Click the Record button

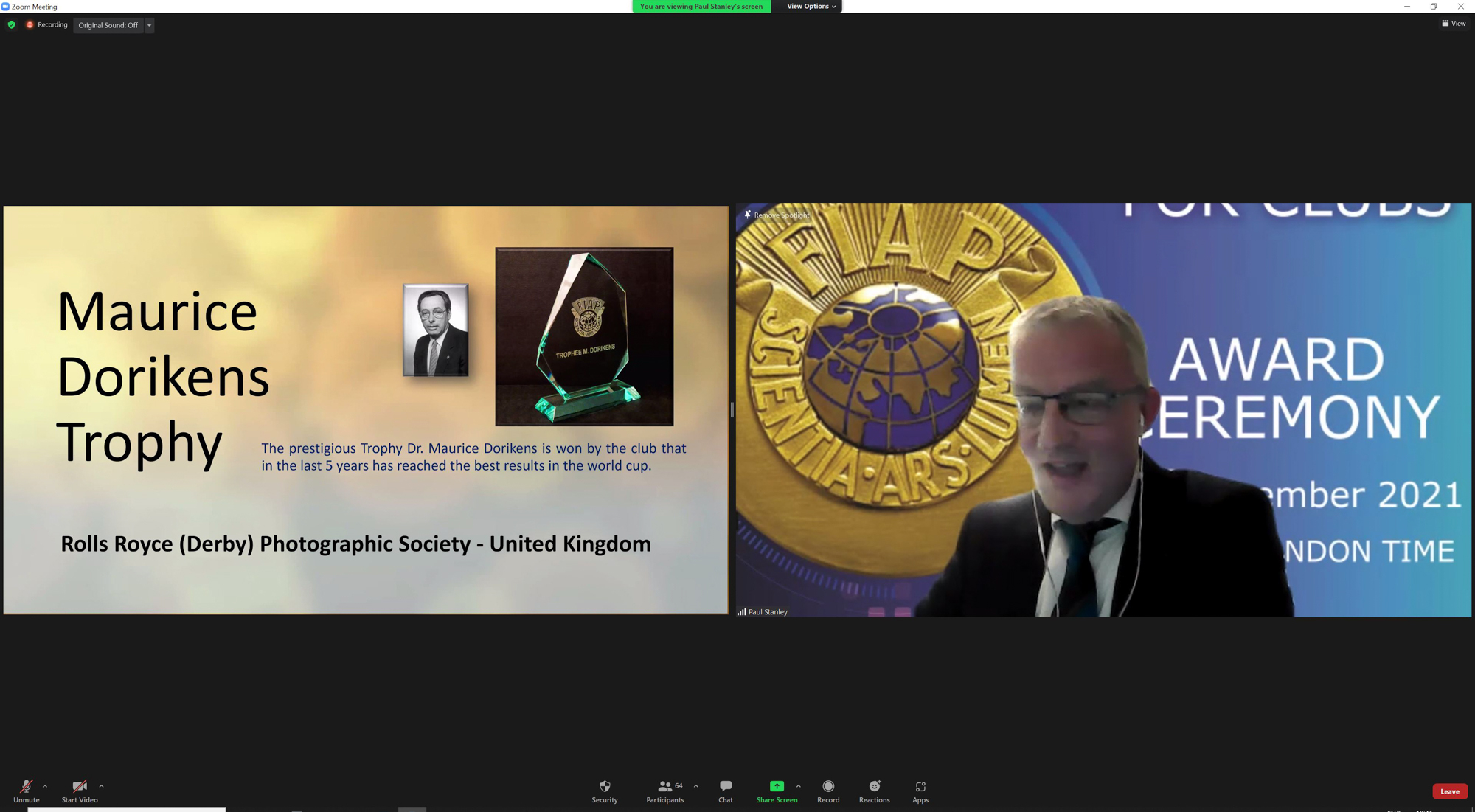click(x=828, y=791)
